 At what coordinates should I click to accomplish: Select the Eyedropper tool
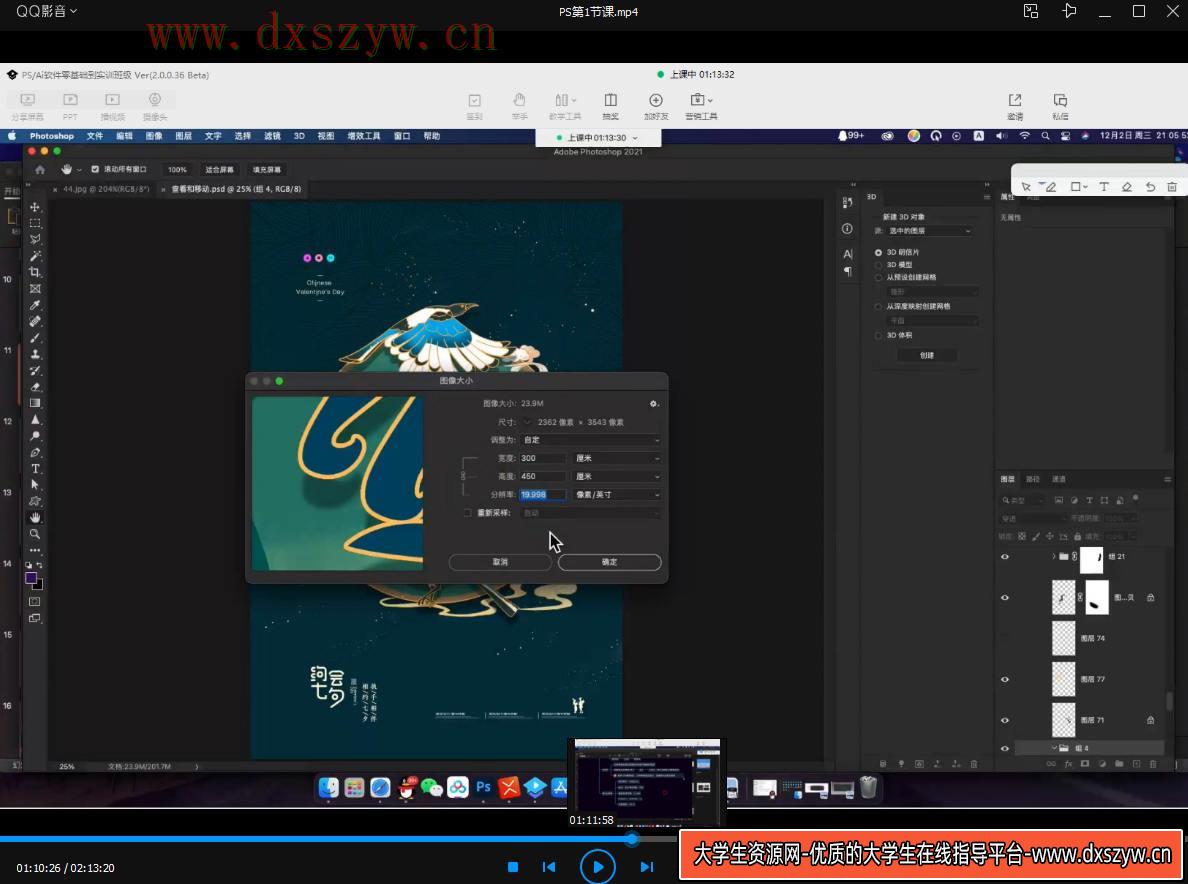coord(35,305)
